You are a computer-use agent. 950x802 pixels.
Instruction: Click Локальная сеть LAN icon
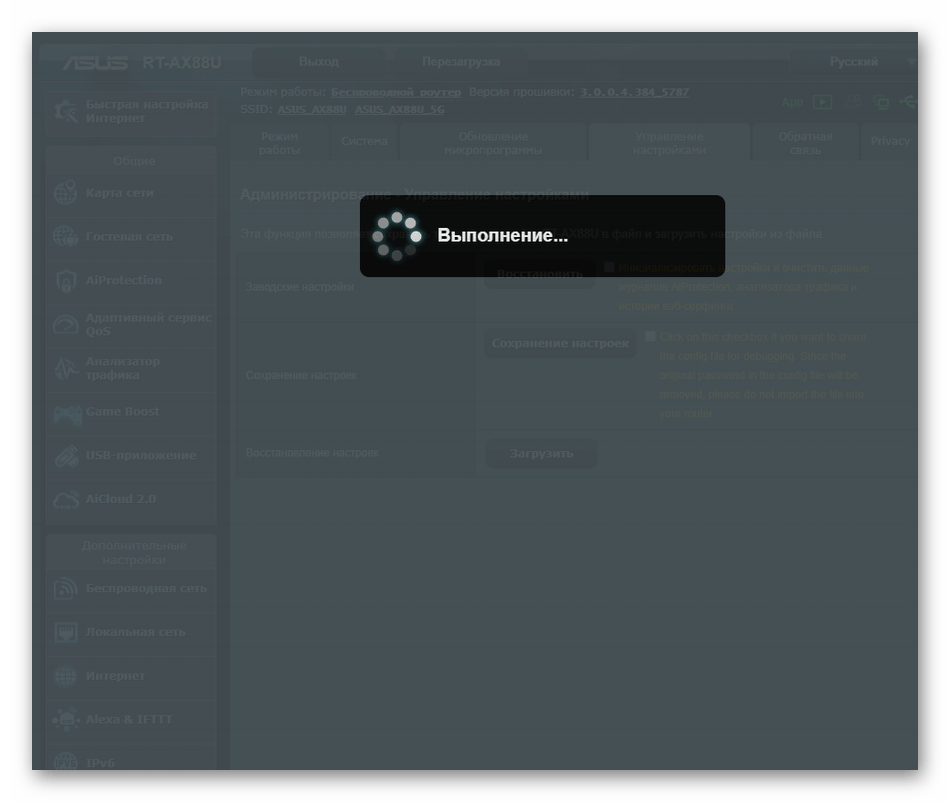[65, 632]
